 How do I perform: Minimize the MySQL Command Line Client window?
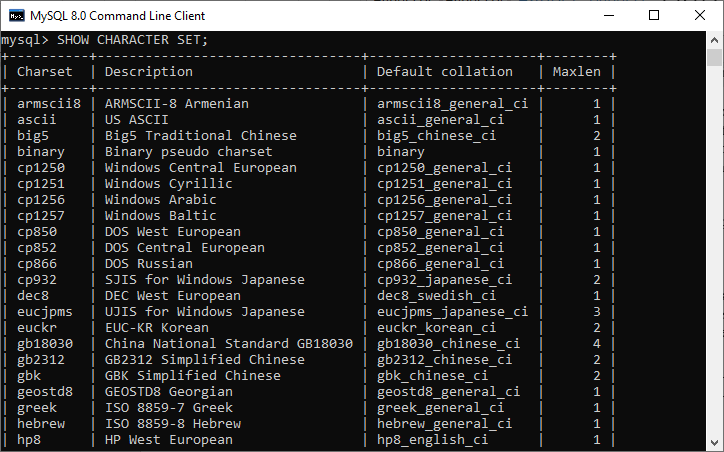tap(609, 16)
